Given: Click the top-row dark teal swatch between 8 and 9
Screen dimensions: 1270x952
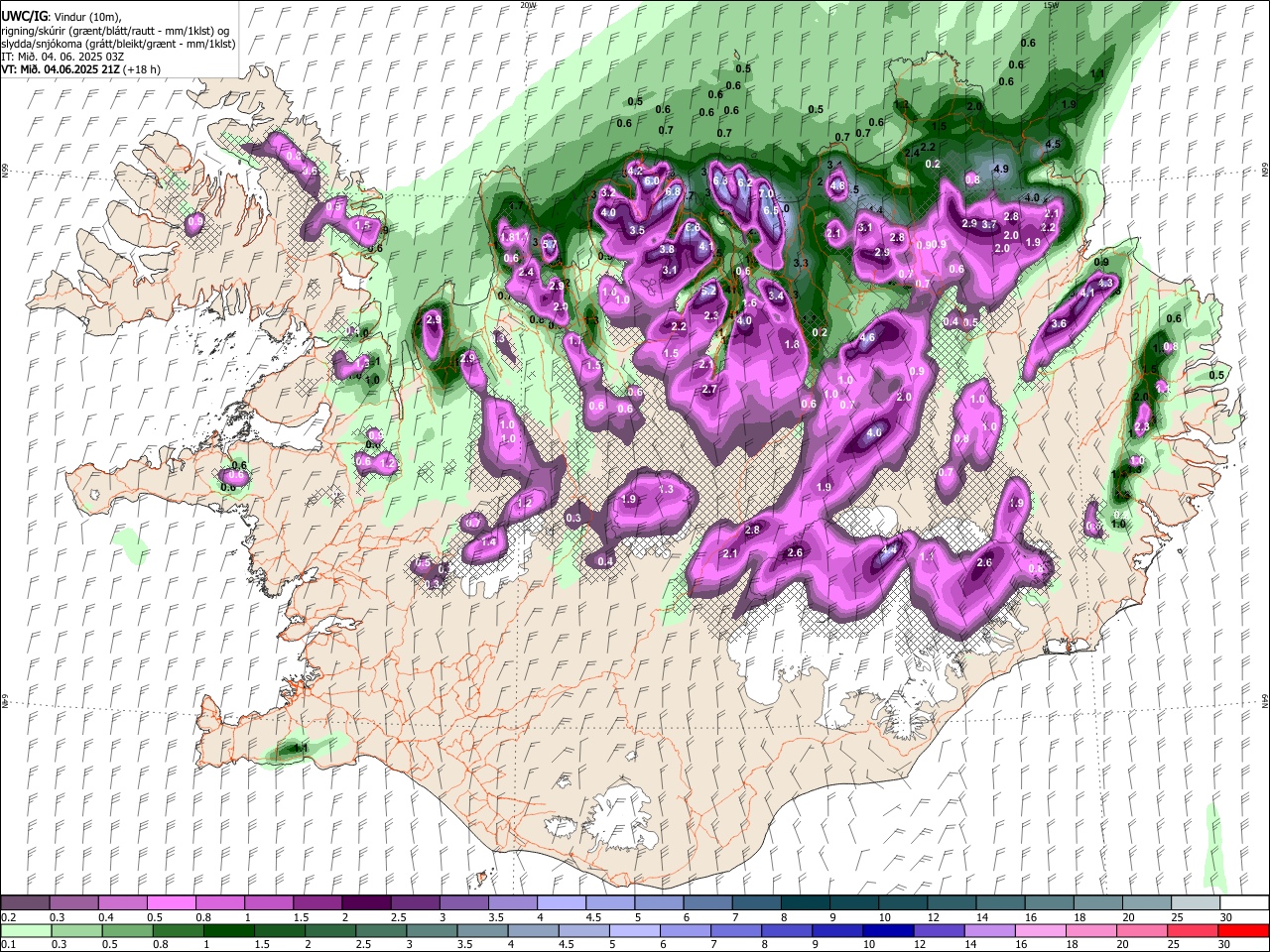Looking at the screenshot, I should [806, 903].
